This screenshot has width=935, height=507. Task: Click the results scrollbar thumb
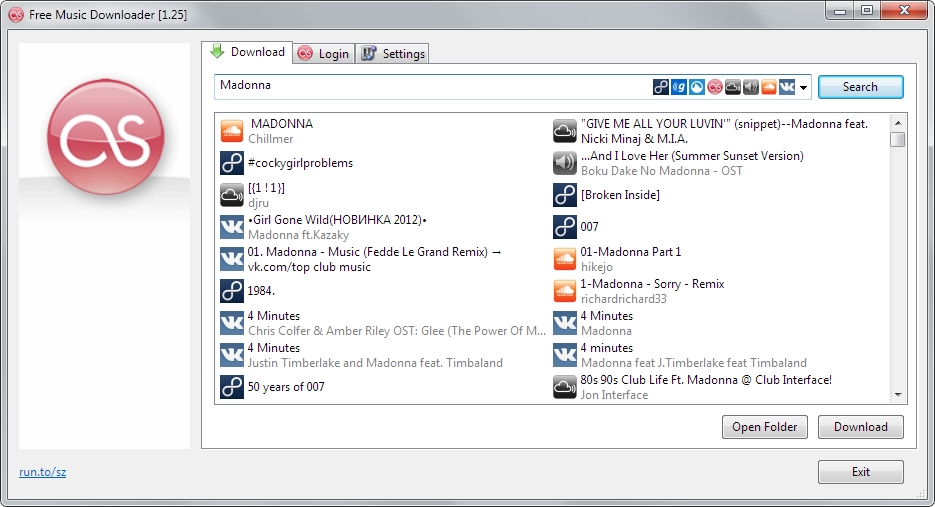897,140
